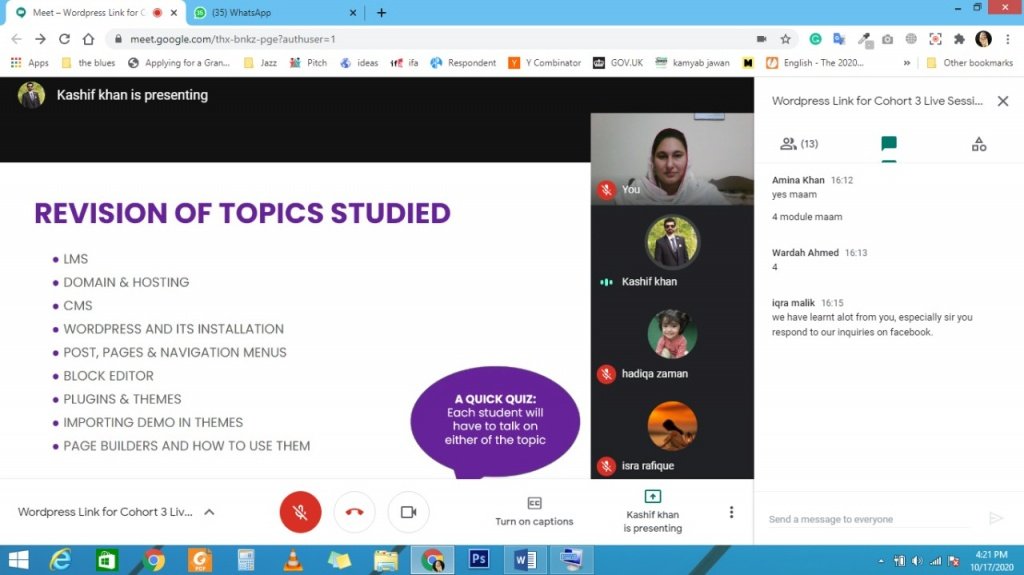This screenshot has width=1024, height=575.
Task: Open the browser home page
Action: point(88,39)
